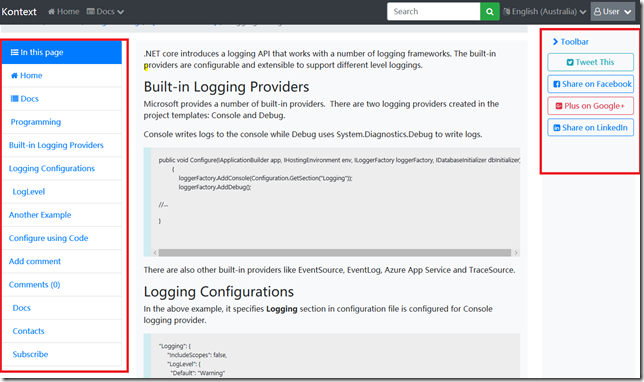Viewport: 644px width, 382px height.
Task: Click the green search magnifier button
Action: [490, 12]
